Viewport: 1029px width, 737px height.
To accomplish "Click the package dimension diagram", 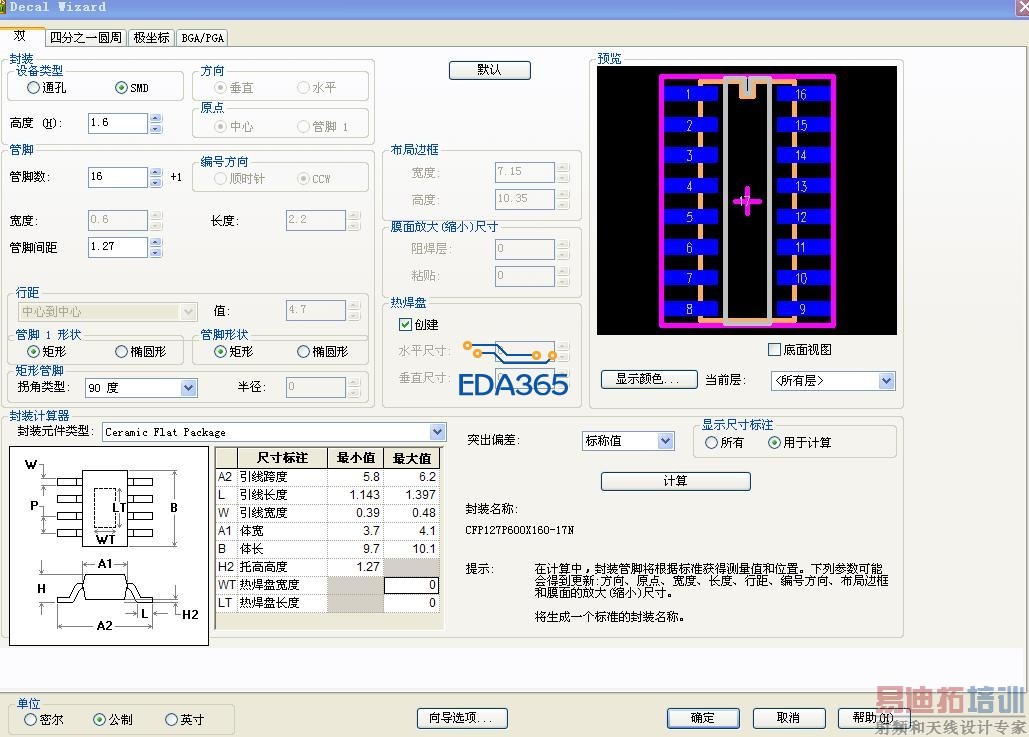I will tap(109, 546).
